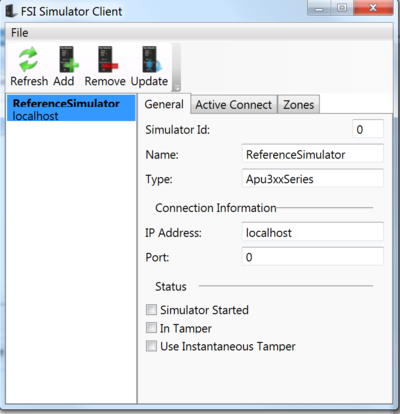Switch to the Zones tab
This screenshot has width=400, height=414.
pyautogui.click(x=298, y=105)
